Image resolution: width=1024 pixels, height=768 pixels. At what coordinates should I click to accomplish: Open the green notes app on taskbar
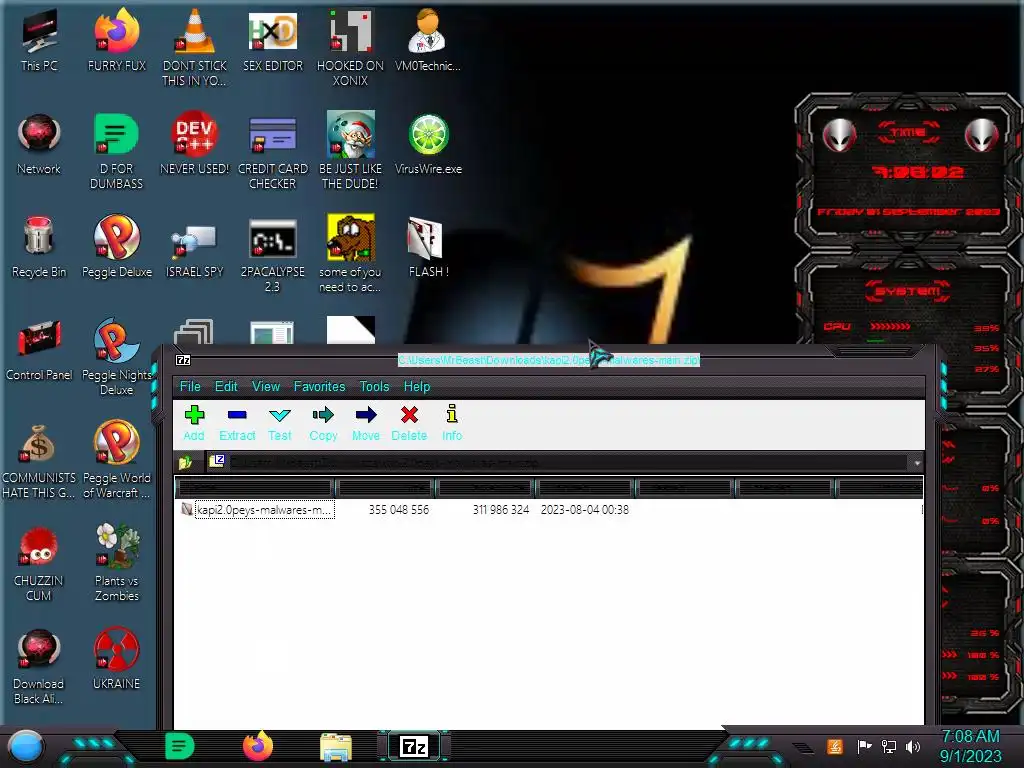coord(179,746)
